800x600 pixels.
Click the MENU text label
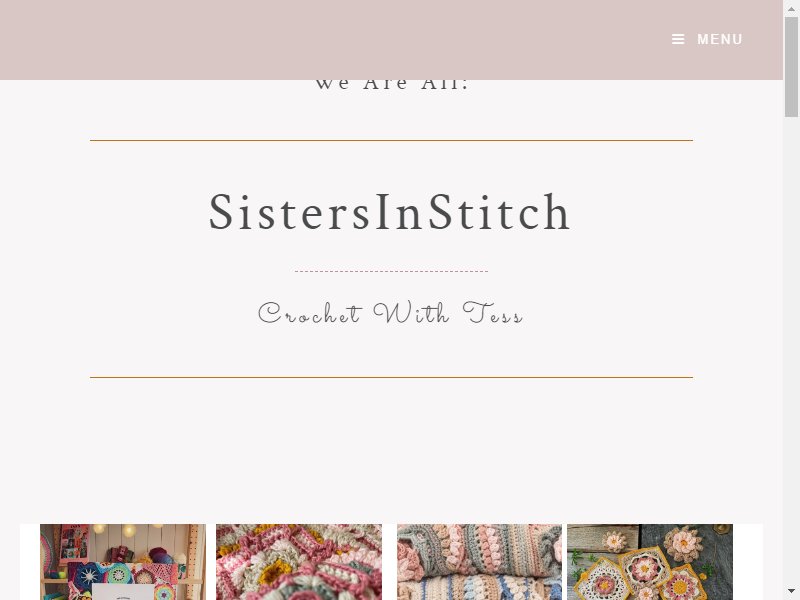pos(719,39)
